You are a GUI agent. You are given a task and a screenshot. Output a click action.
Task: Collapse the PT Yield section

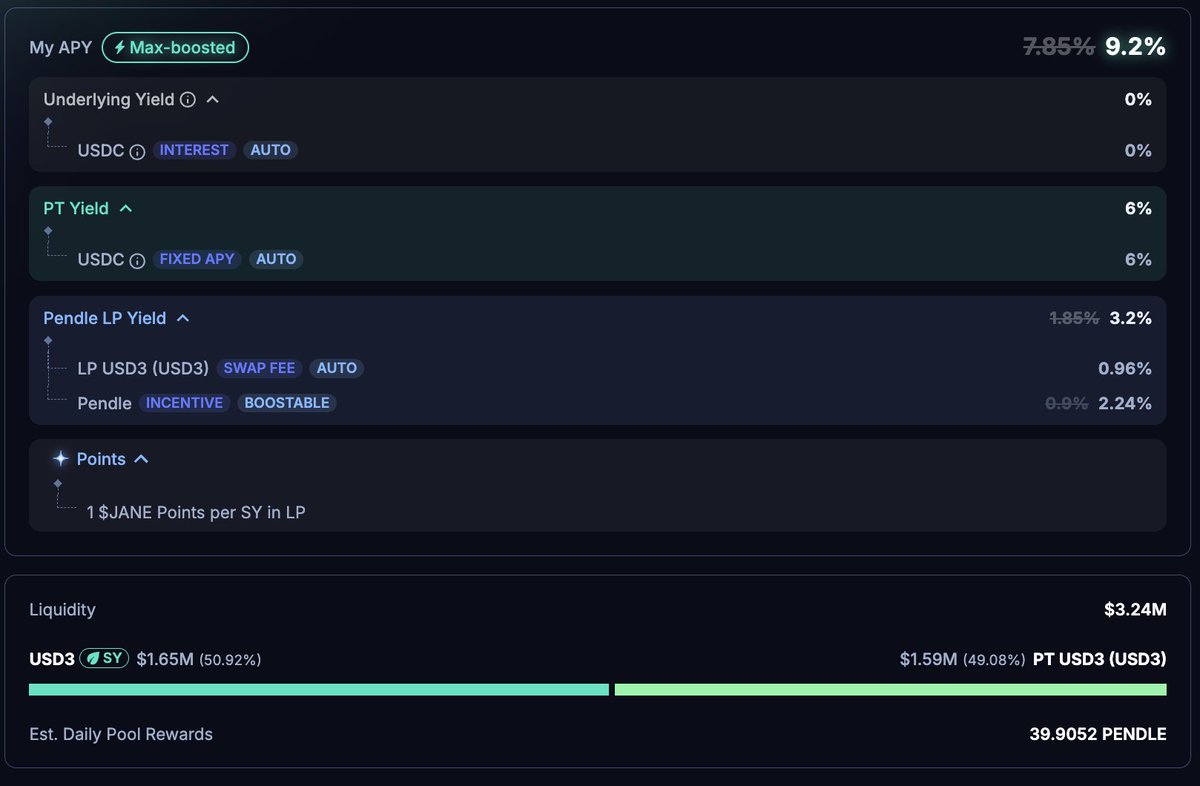(x=126, y=209)
